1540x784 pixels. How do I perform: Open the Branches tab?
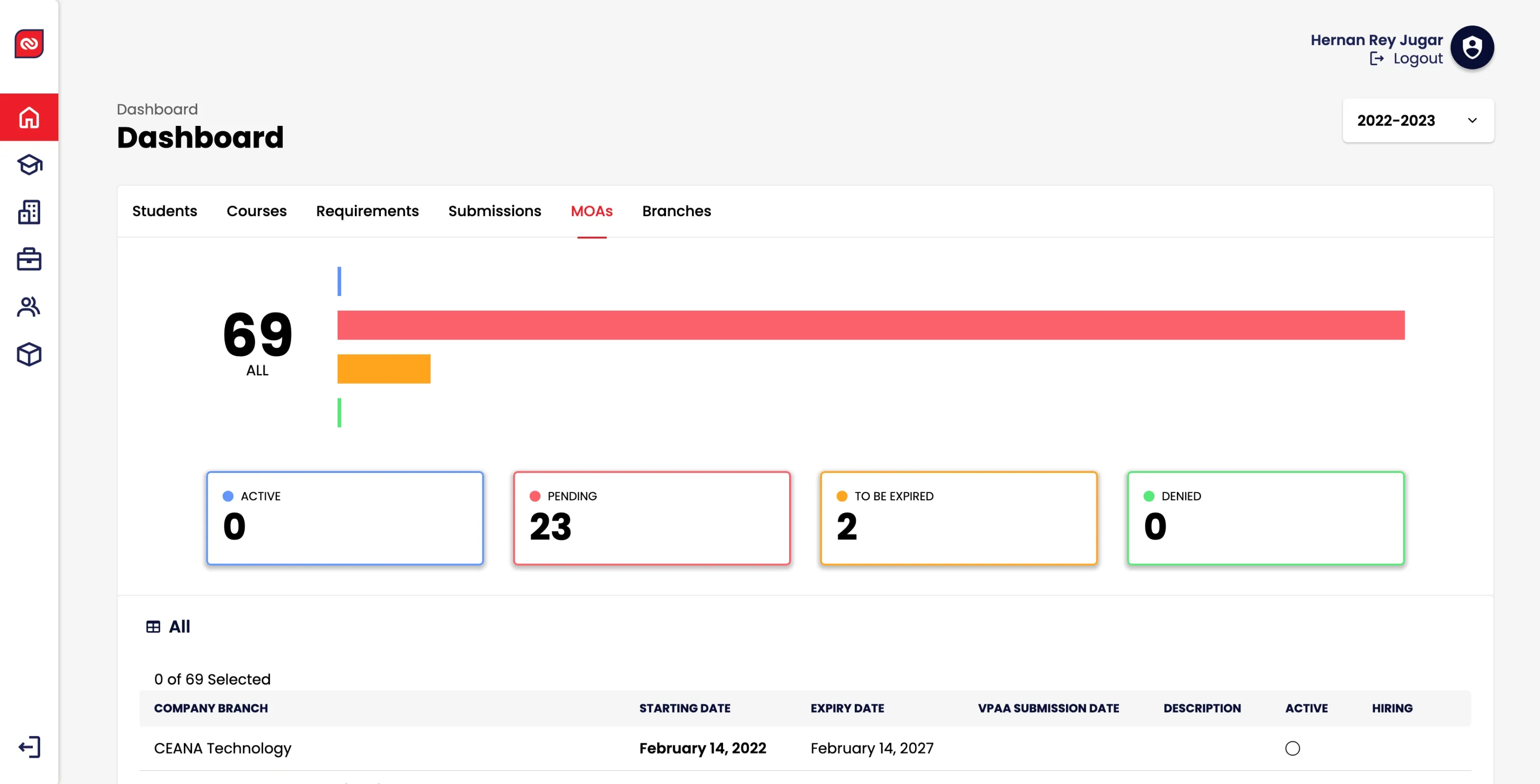click(677, 211)
